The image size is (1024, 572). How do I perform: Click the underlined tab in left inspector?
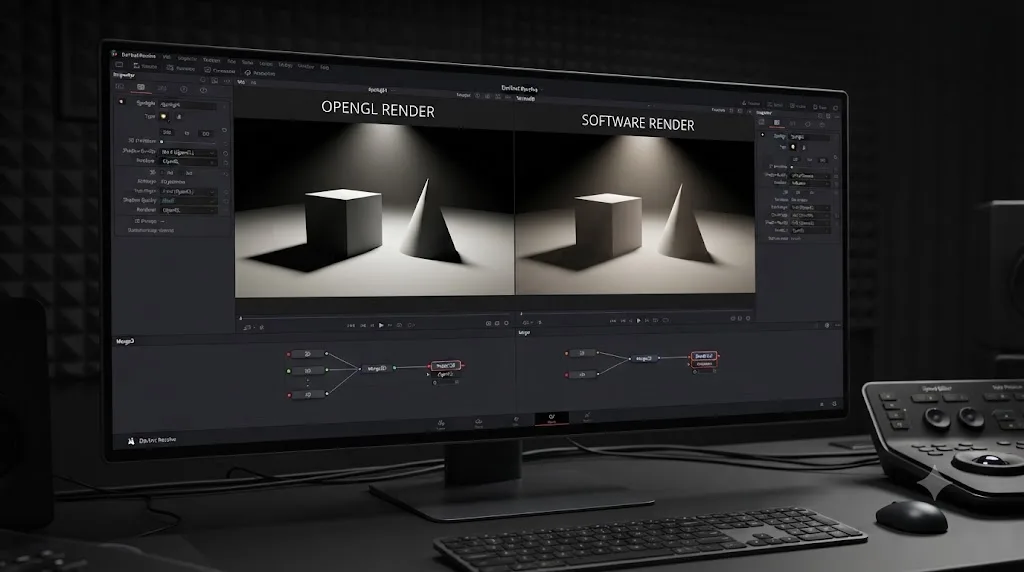141,87
